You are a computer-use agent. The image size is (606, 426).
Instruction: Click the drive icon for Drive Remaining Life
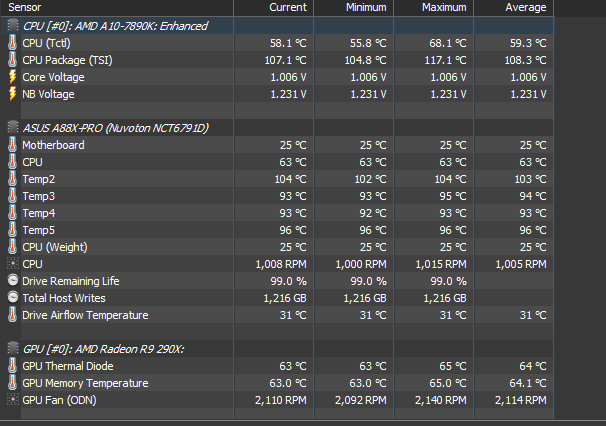(13, 280)
